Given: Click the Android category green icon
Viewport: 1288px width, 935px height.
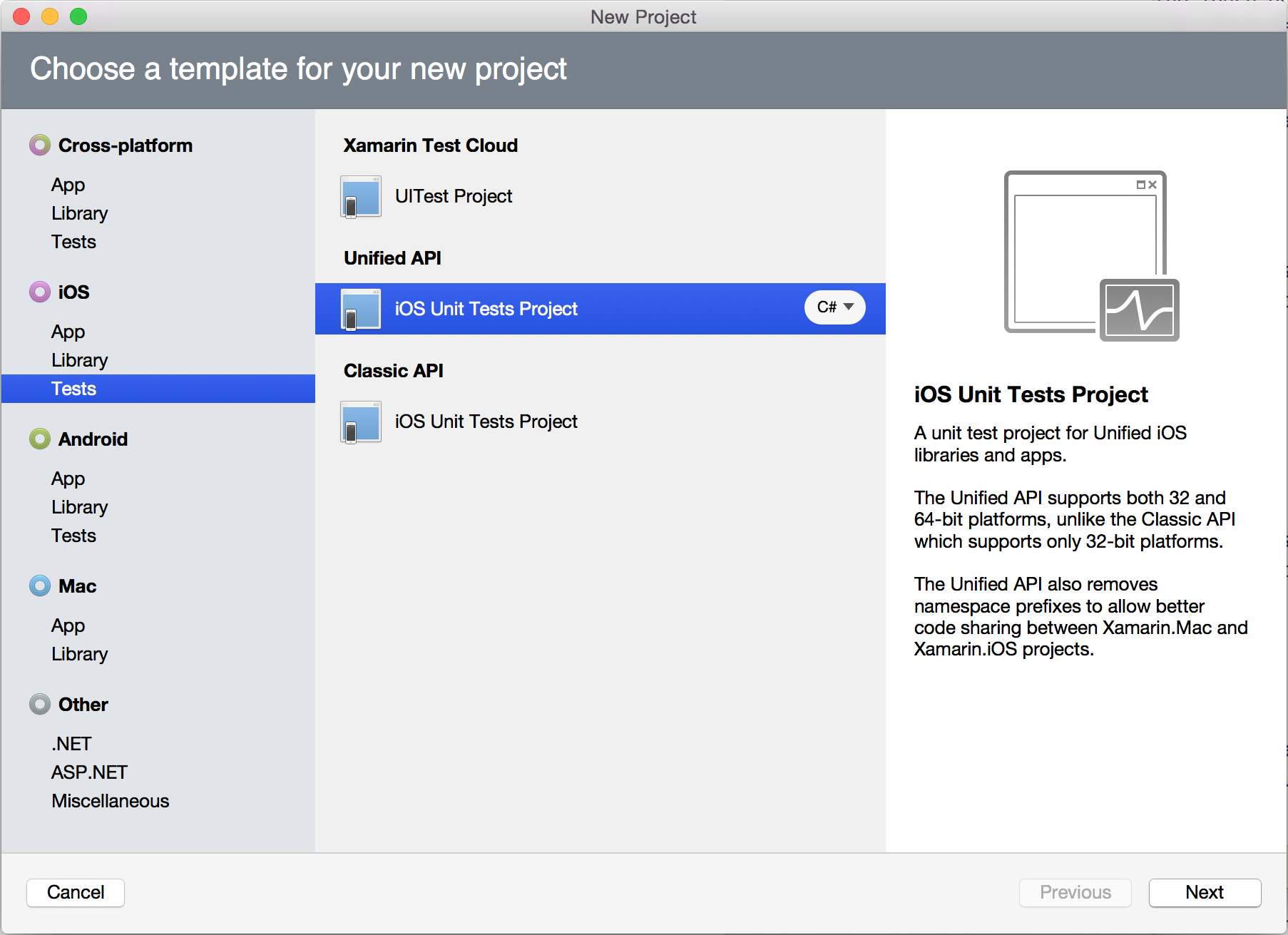Looking at the screenshot, I should (x=40, y=439).
